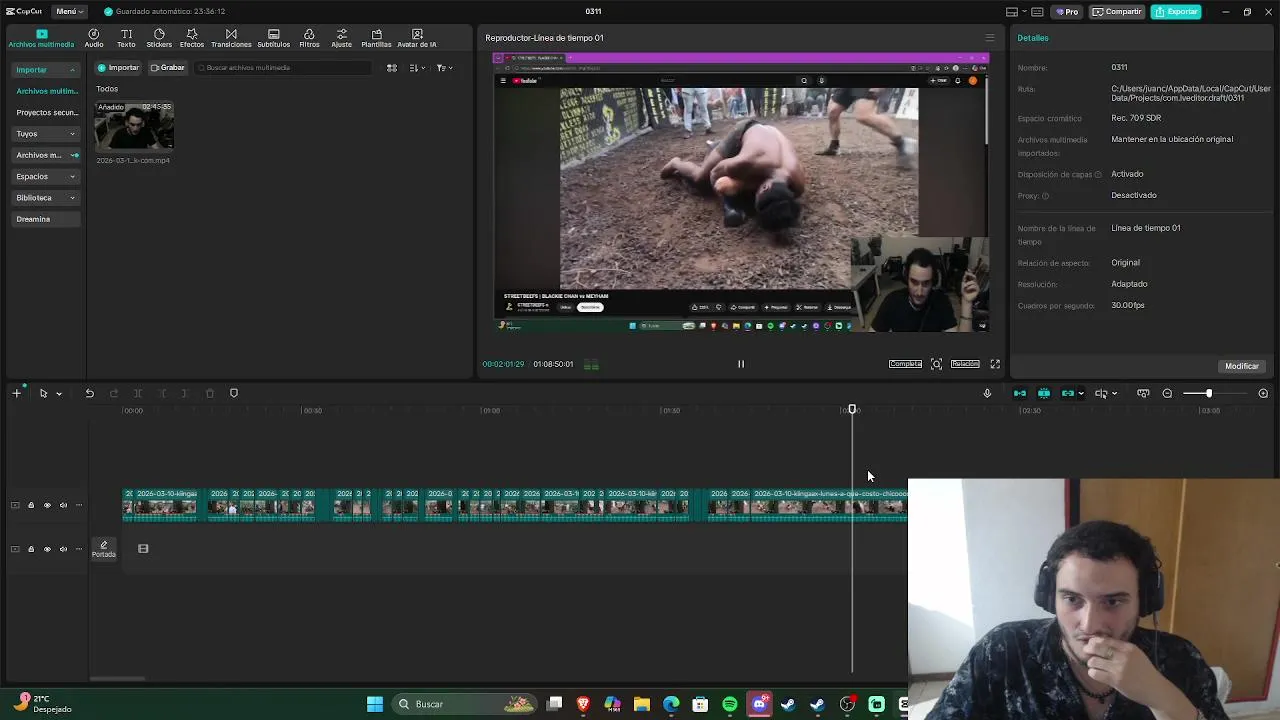Switch to the Stickers tab
This screenshot has width=1280, height=720.
click(159, 38)
